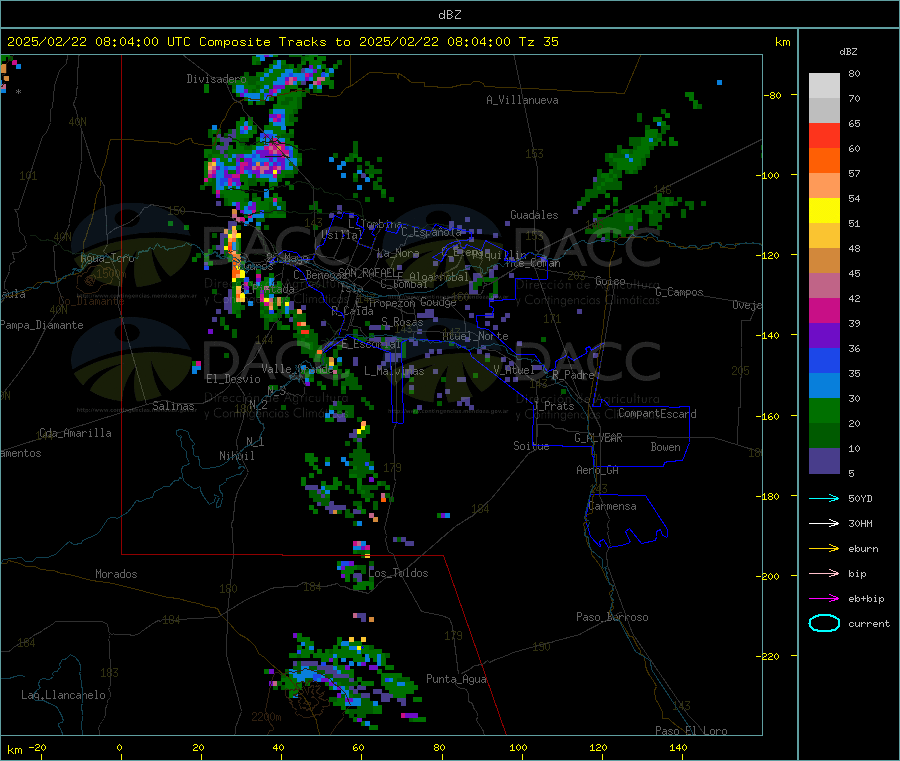
Task: Click the 'Pampa_Diamante' map label
Action: coord(41,325)
